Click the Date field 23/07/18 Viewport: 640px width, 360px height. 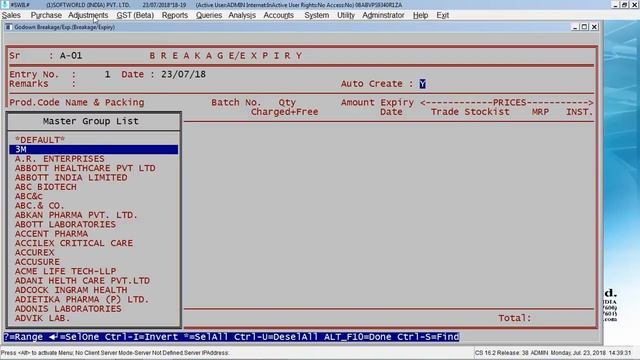point(183,74)
